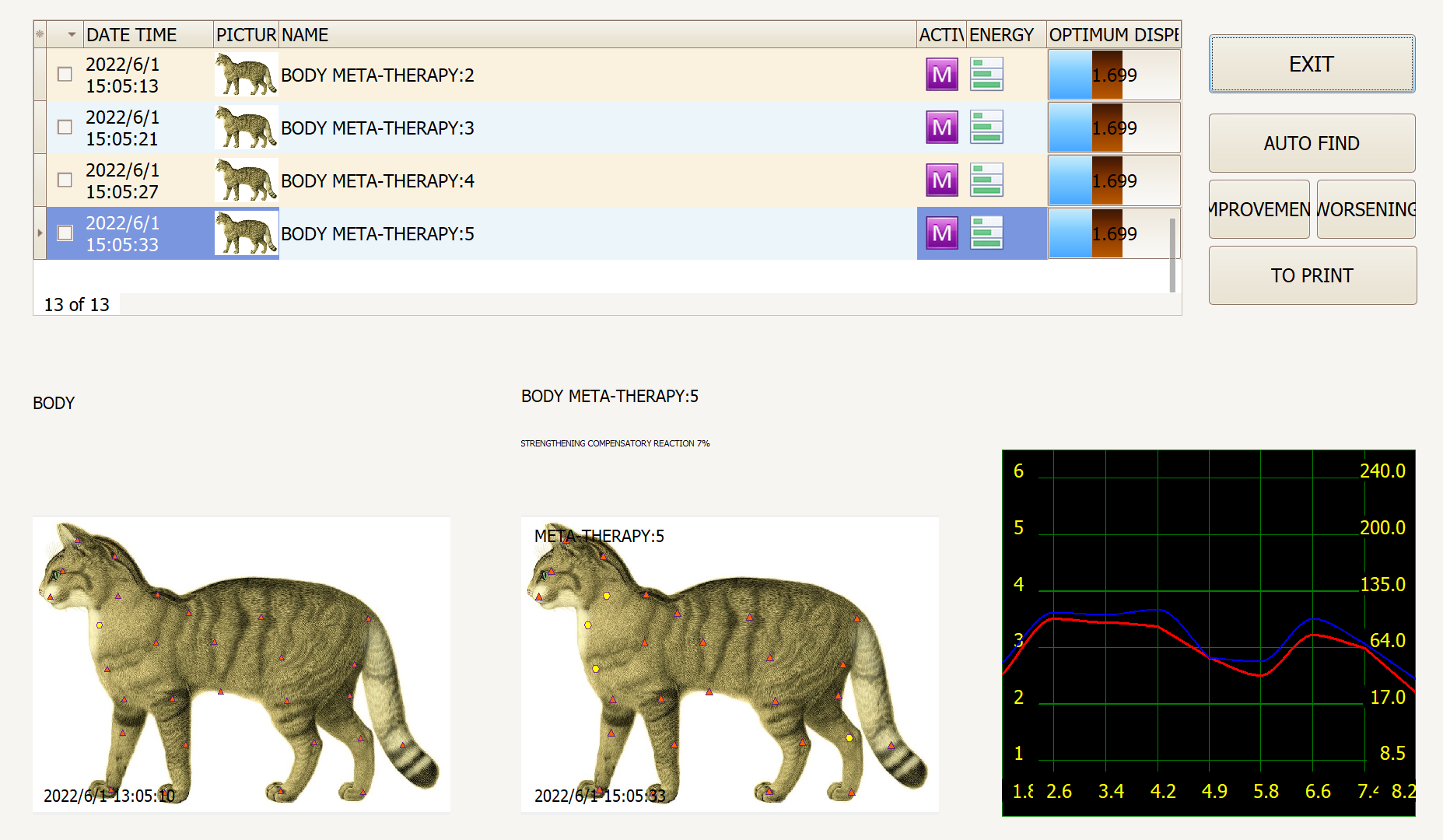Open the energy bars icon for META-THERAPY:5
The width and height of the screenshot is (1443, 840).
(x=986, y=233)
